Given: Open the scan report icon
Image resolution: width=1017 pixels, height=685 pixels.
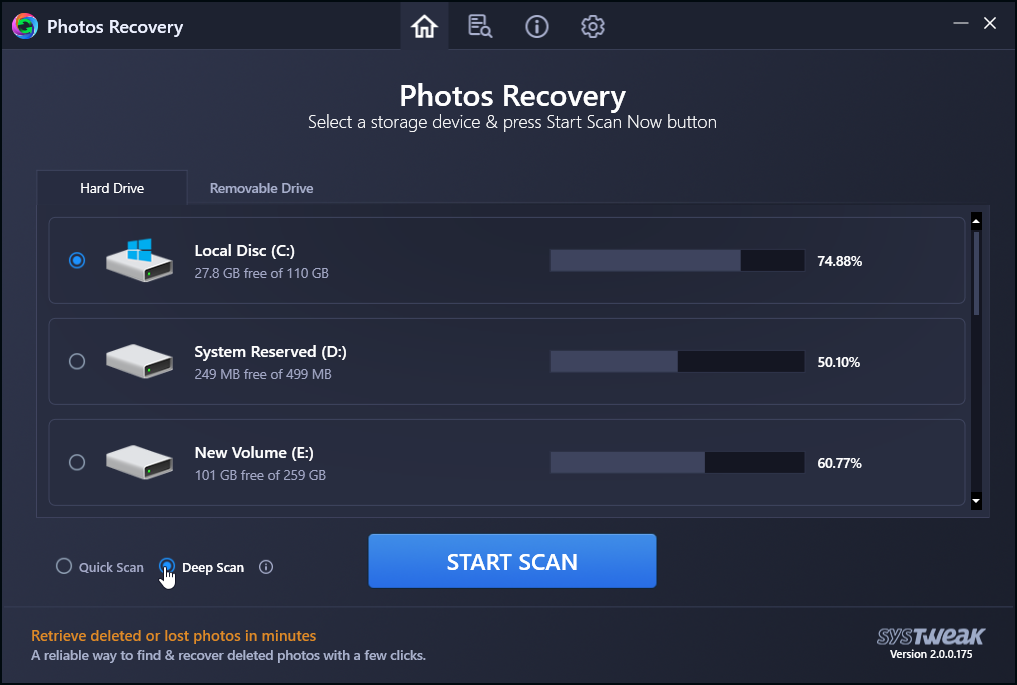Looking at the screenshot, I should pos(480,26).
